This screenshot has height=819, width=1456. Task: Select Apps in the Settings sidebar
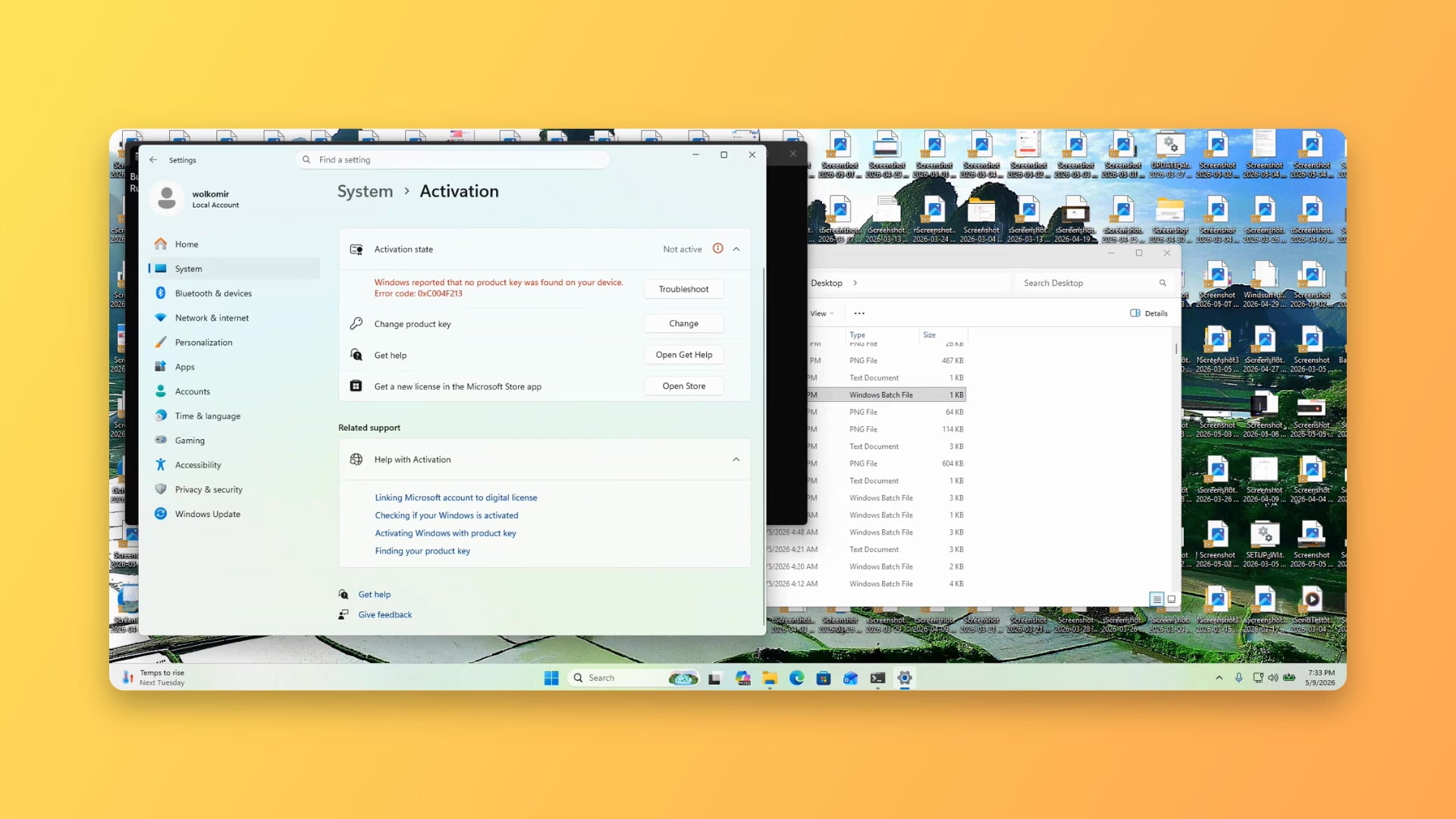[x=234, y=367]
